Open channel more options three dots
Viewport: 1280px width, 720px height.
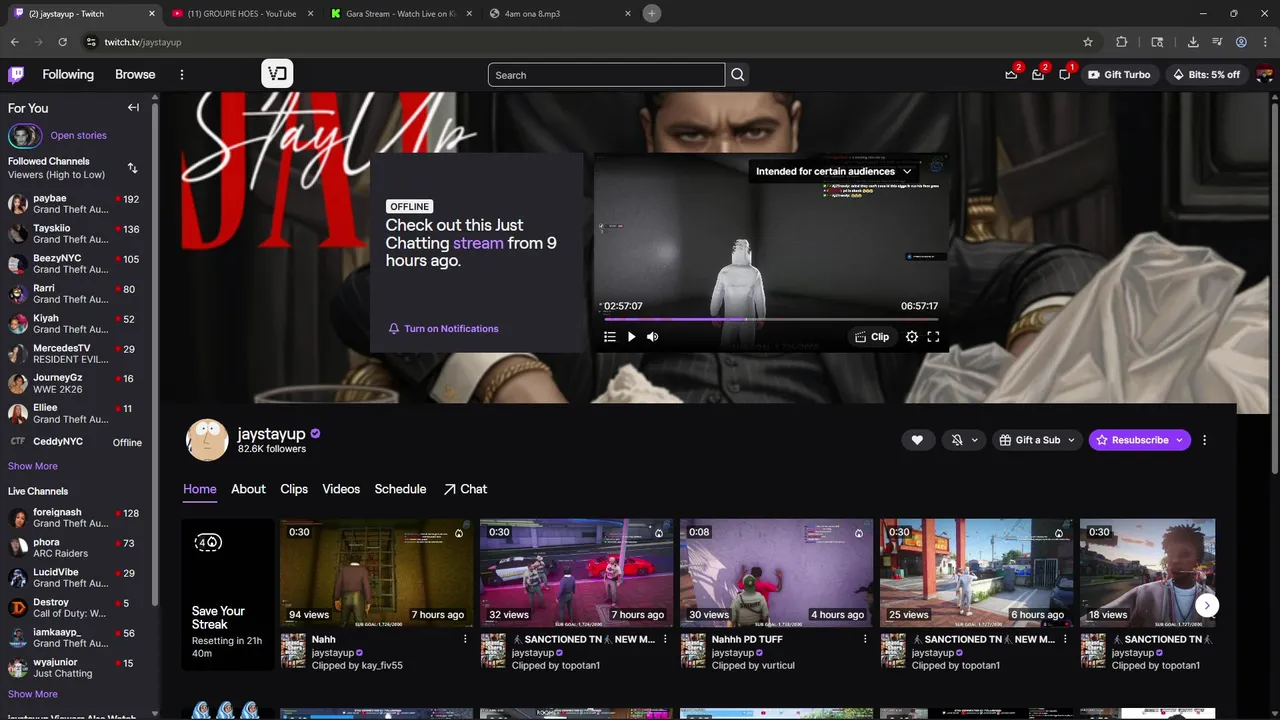(x=1204, y=440)
